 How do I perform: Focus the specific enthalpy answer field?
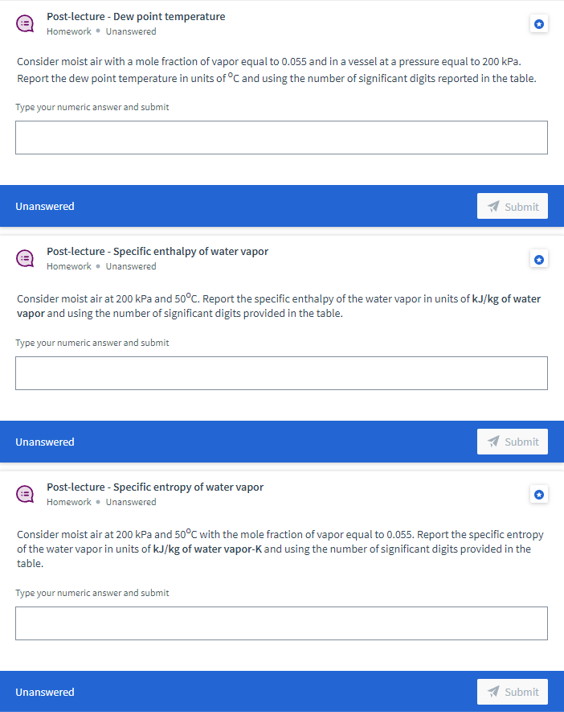(281, 373)
